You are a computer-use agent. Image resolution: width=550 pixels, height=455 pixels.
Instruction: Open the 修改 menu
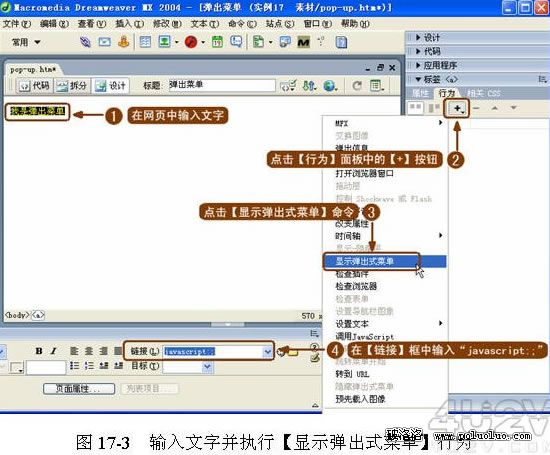pos(167,24)
